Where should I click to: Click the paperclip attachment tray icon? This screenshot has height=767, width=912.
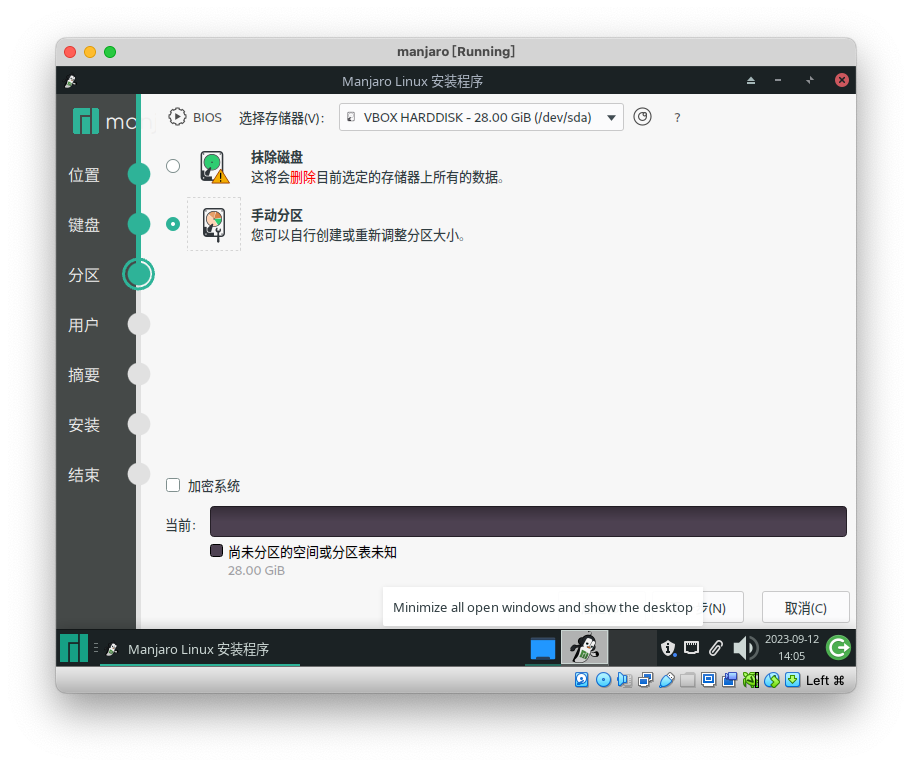714,647
